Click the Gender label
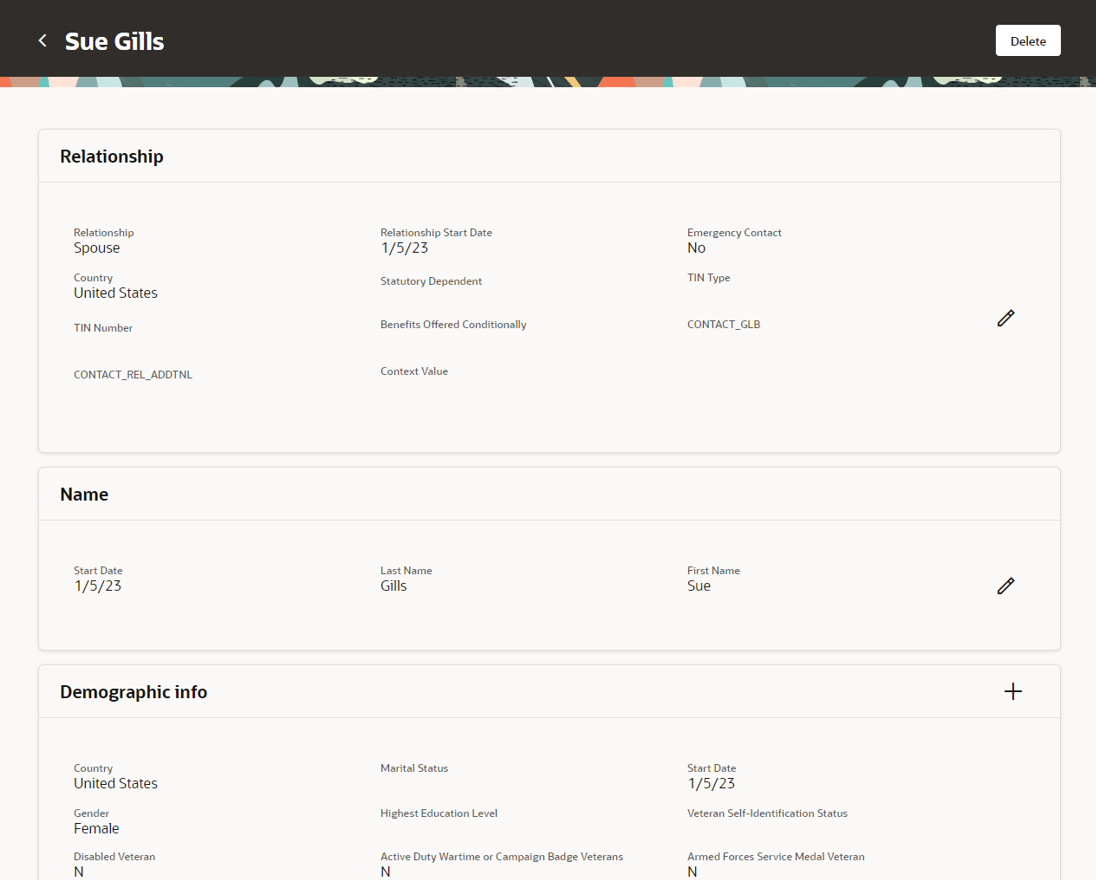Viewport: 1096px width, 880px height. [x=92, y=814]
